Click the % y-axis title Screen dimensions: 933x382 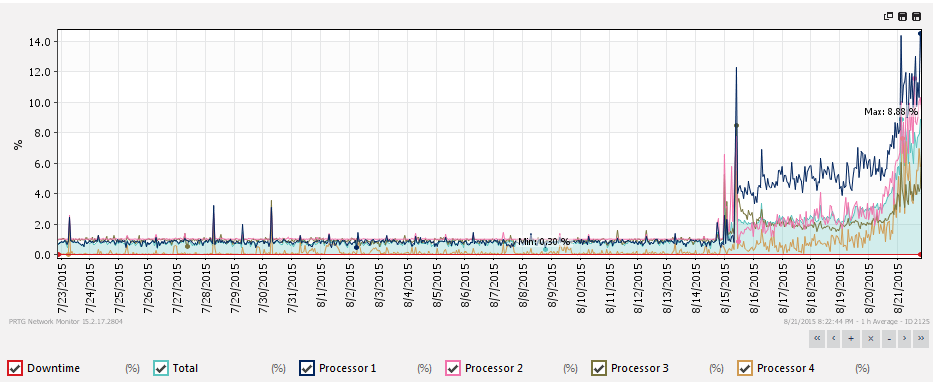click(18, 144)
